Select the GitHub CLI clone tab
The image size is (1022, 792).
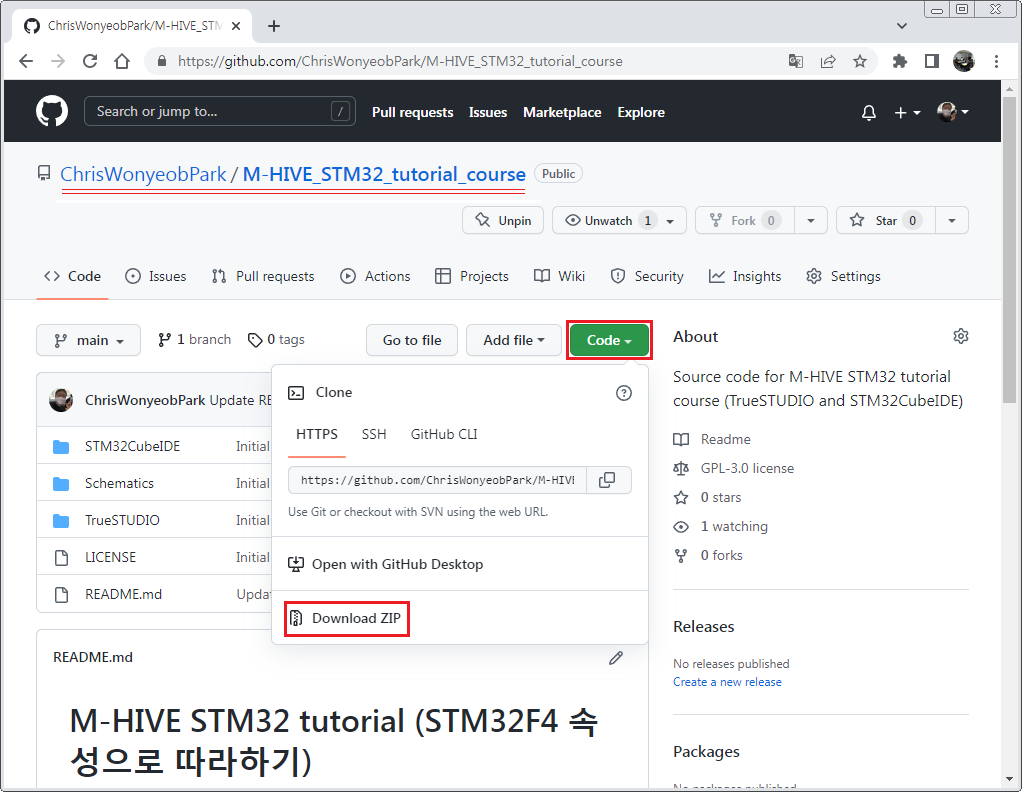(444, 434)
